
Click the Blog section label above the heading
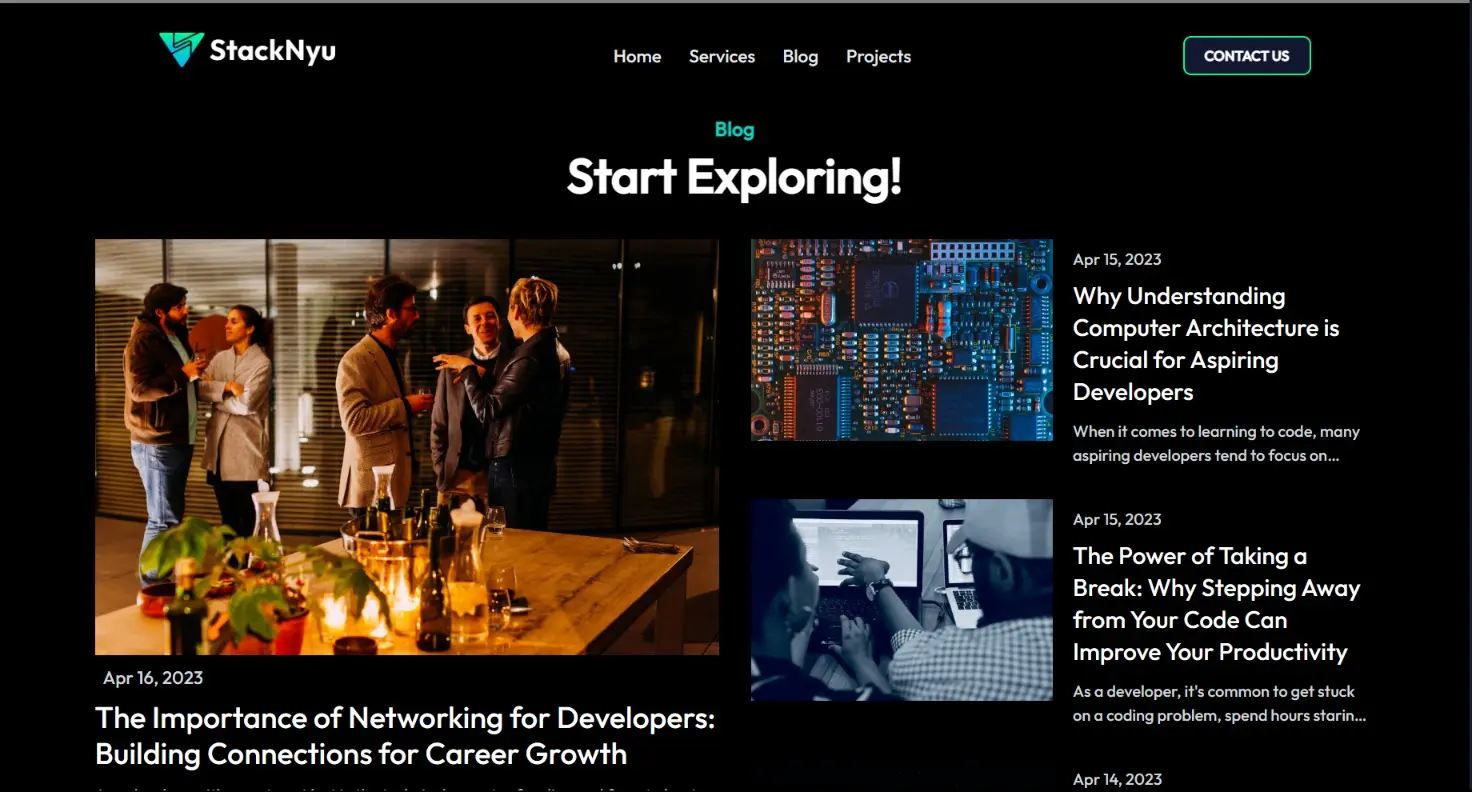[x=734, y=129]
